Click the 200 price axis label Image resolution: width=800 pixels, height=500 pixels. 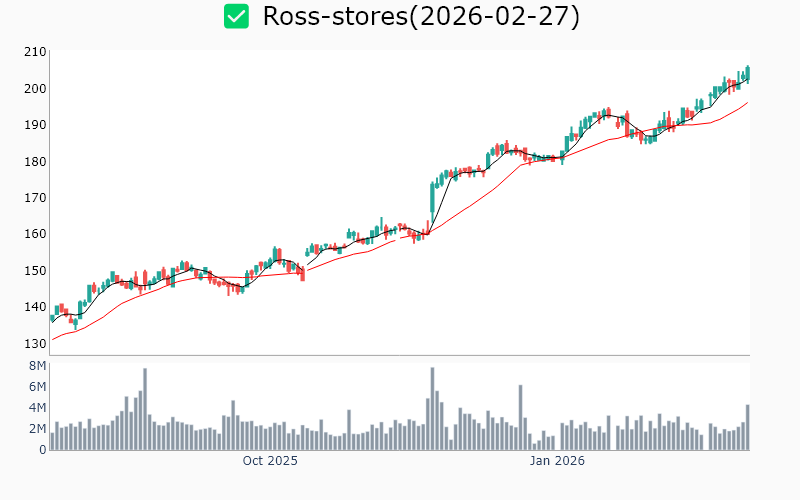[35, 88]
